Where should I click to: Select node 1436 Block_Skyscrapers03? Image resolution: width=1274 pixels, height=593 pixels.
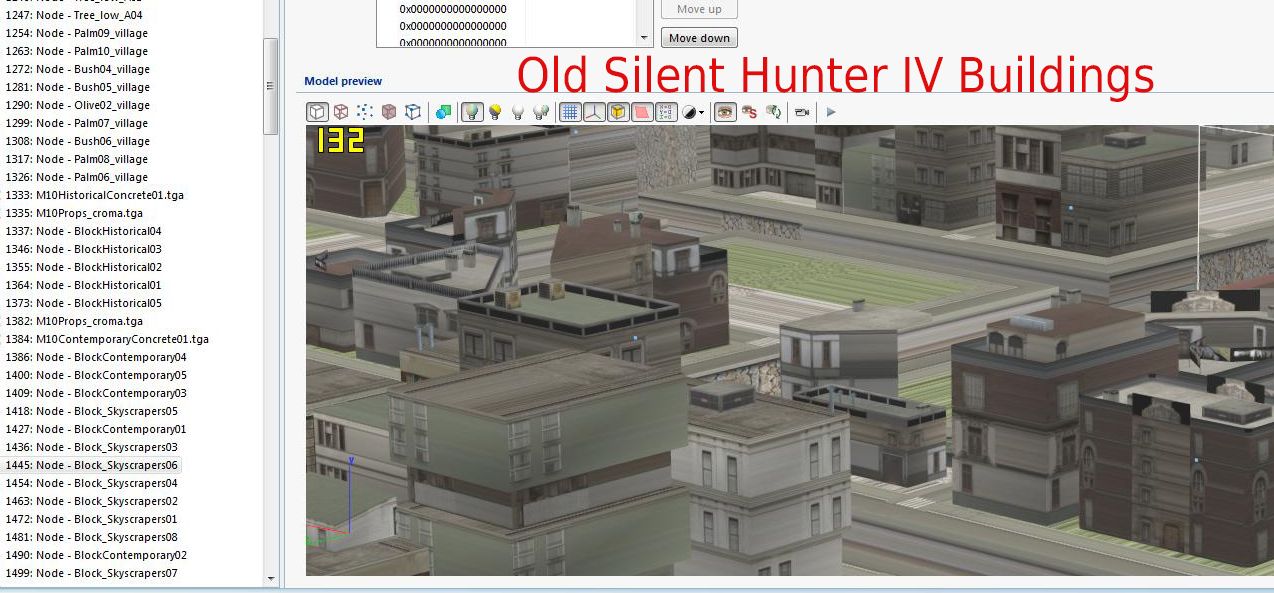[92, 447]
